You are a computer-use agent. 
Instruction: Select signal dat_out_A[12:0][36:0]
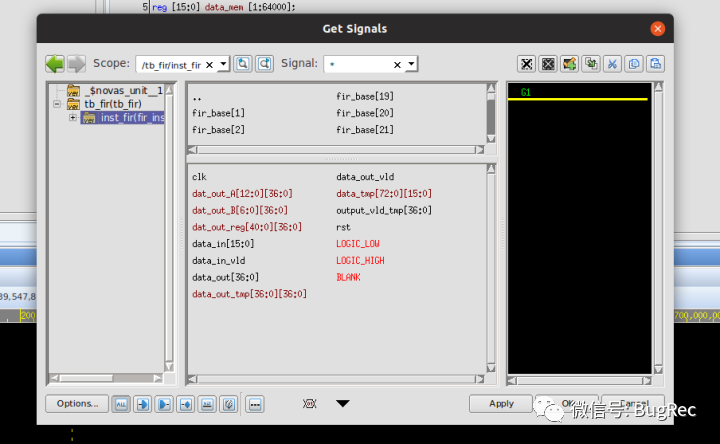coord(242,193)
